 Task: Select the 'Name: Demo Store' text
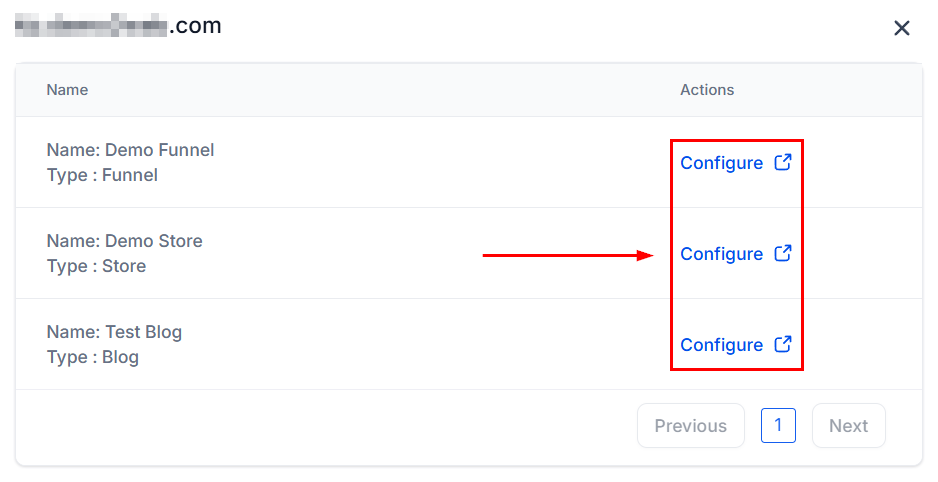(x=124, y=241)
